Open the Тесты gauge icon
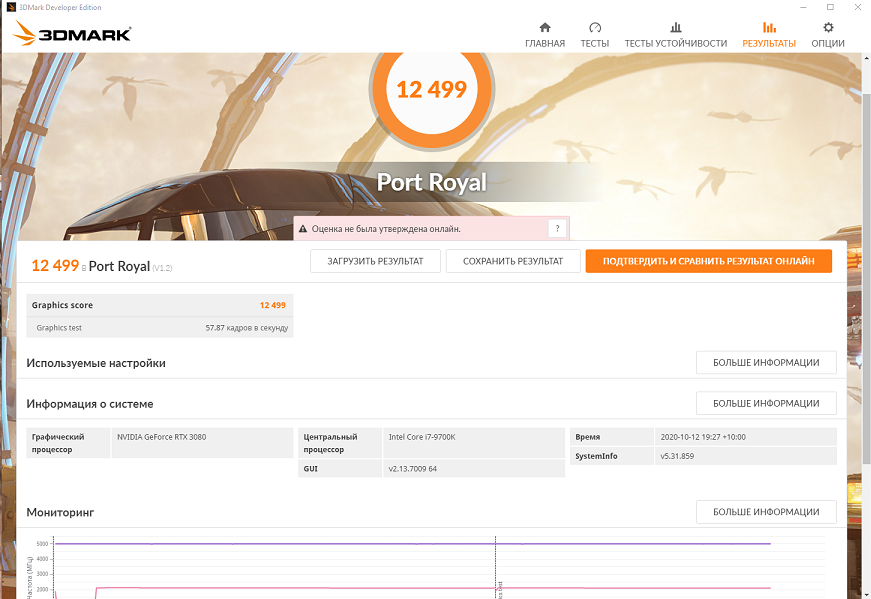This screenshot has width=871, height=599. (595, 27)
